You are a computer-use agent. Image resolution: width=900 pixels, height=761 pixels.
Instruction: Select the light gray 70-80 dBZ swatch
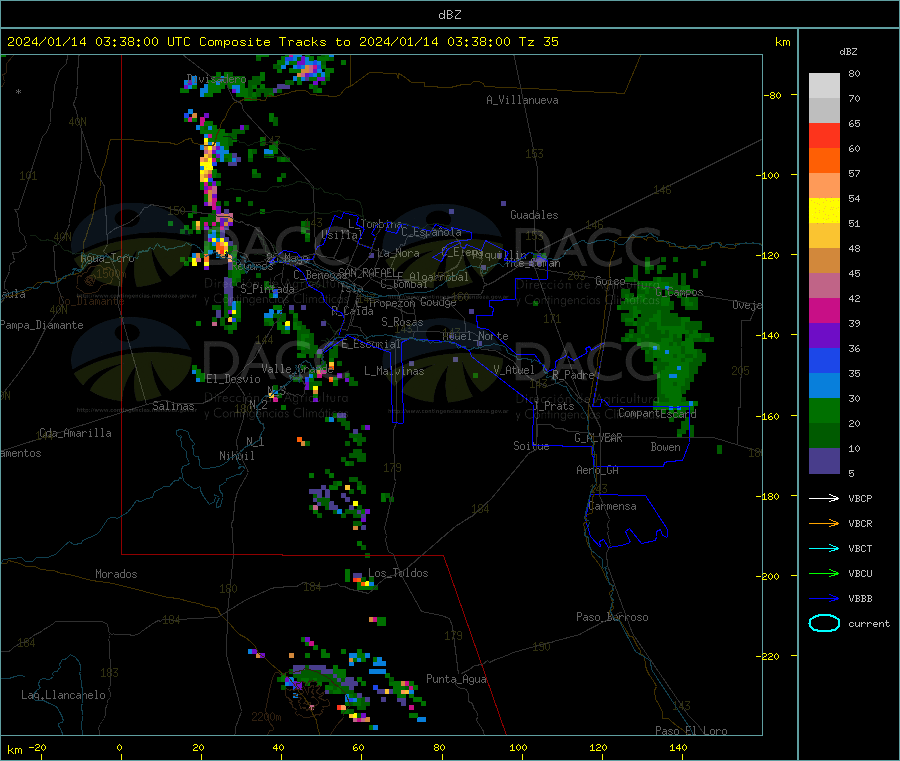824,86
